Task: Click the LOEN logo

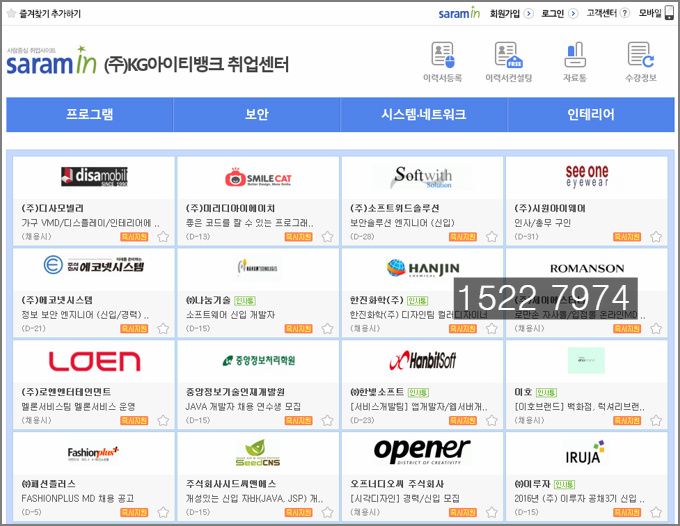Action: pyautogui.click(x=94, y=362)
